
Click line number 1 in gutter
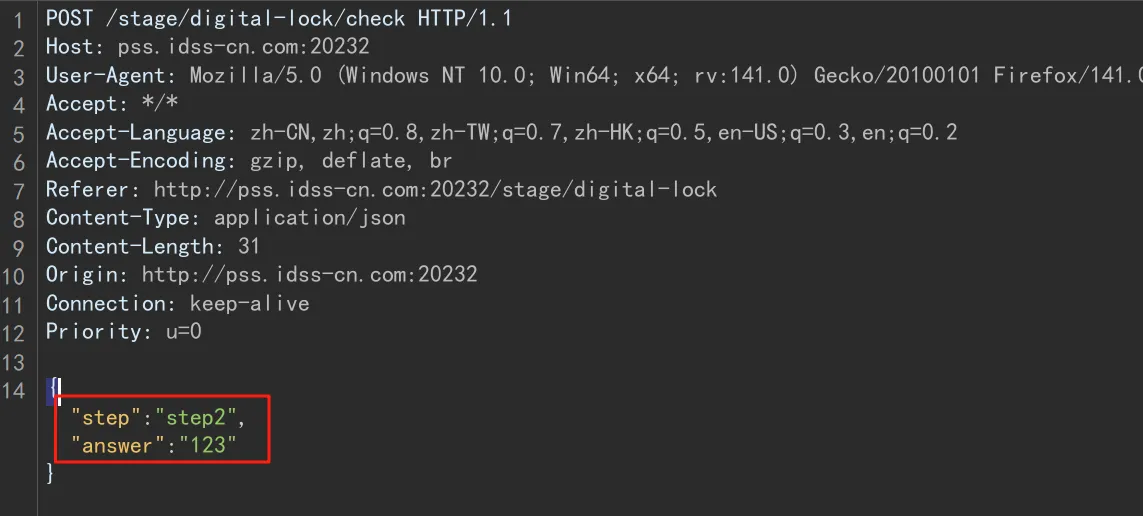click(x=19, y=18)
